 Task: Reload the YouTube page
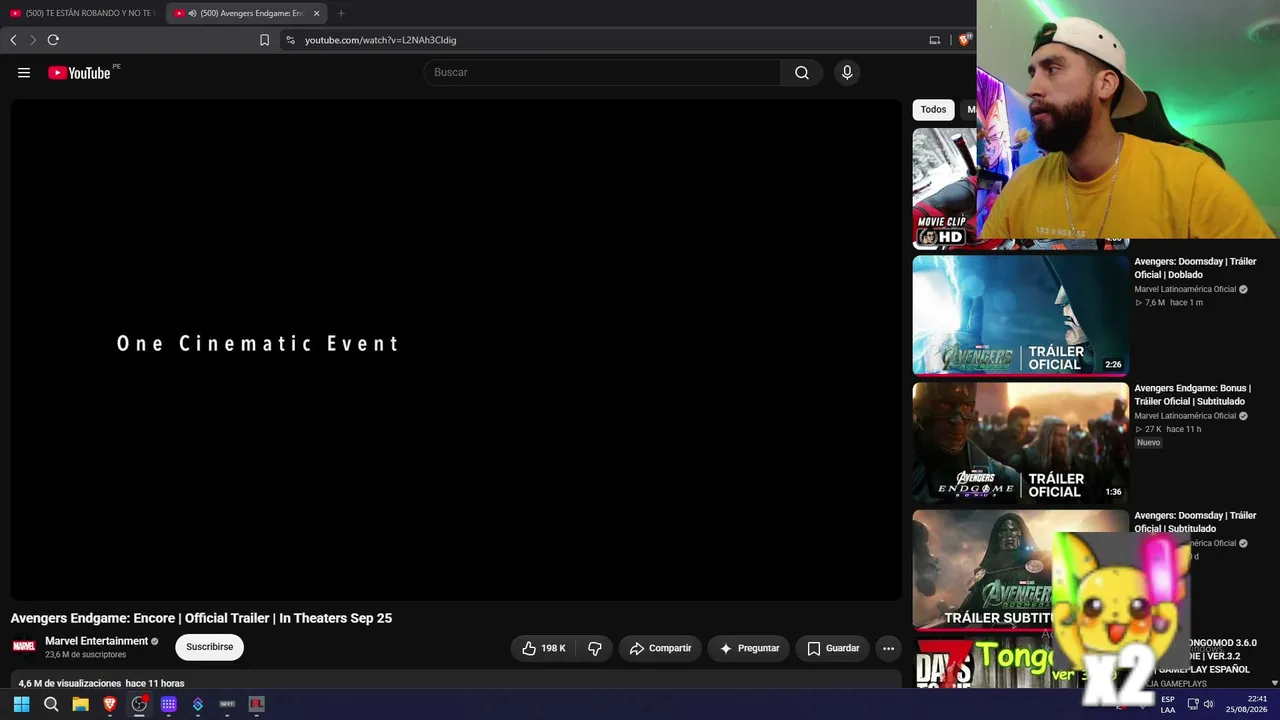(53, 40)
